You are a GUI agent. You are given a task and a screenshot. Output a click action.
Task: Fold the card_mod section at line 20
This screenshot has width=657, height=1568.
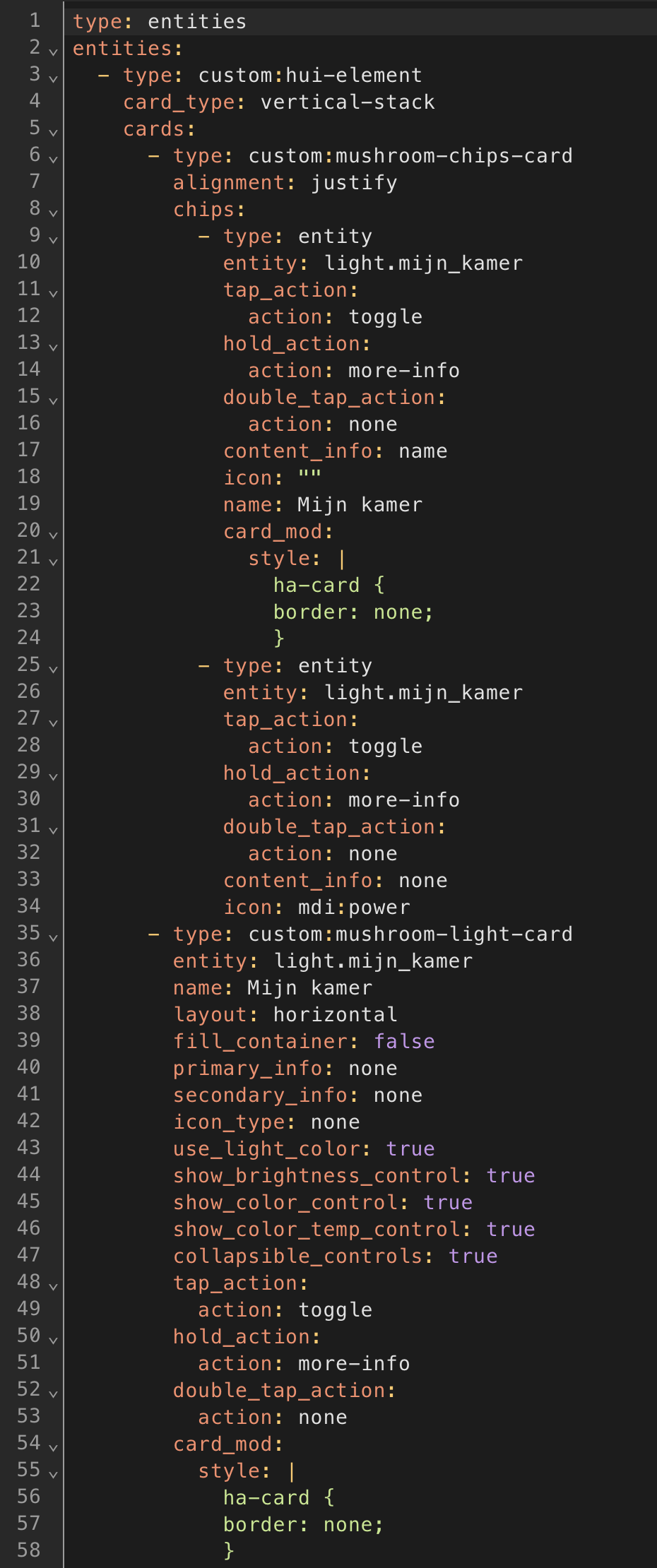[53, 534]
